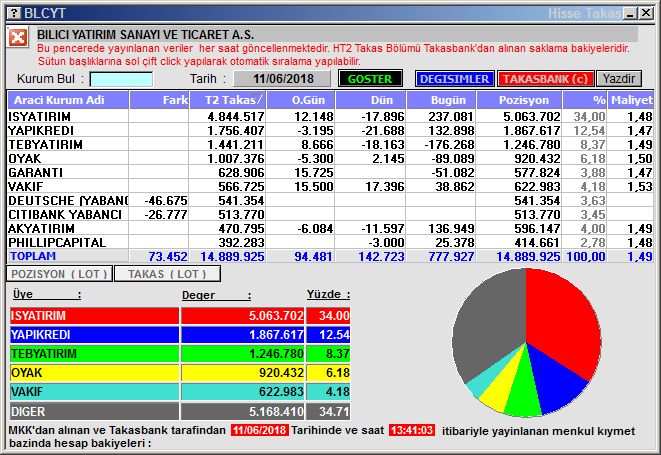This screenshot has width=661, height=455.
Task: Open the help question mark icon in title bar
Action: (x=14, y=13)
